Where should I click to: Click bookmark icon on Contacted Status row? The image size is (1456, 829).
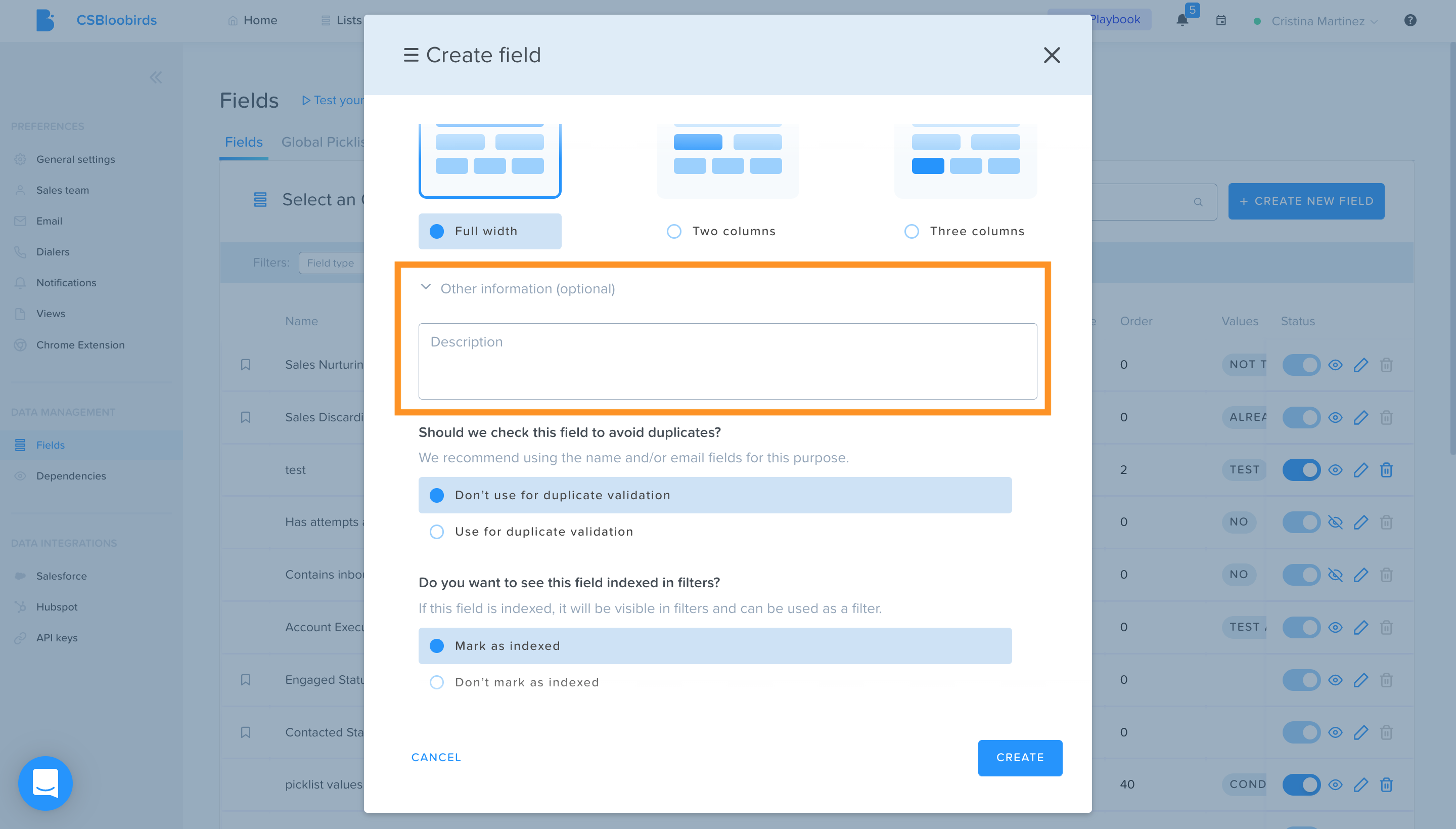tap(245, 732)
